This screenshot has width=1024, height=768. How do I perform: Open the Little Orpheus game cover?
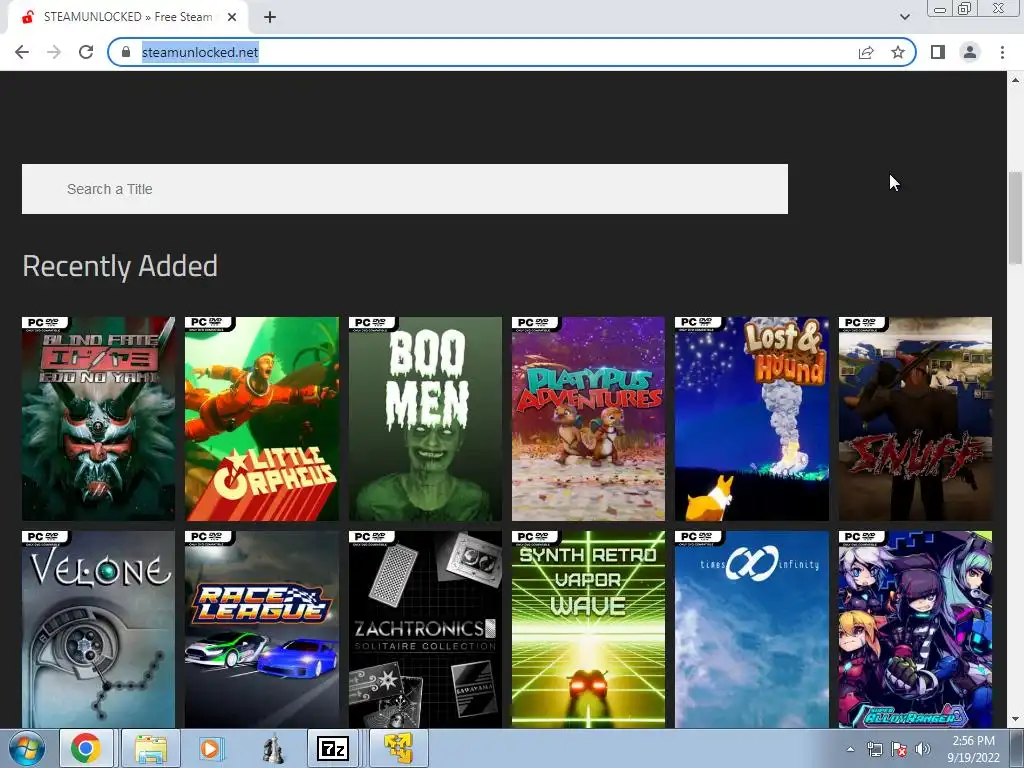[262, 419]
